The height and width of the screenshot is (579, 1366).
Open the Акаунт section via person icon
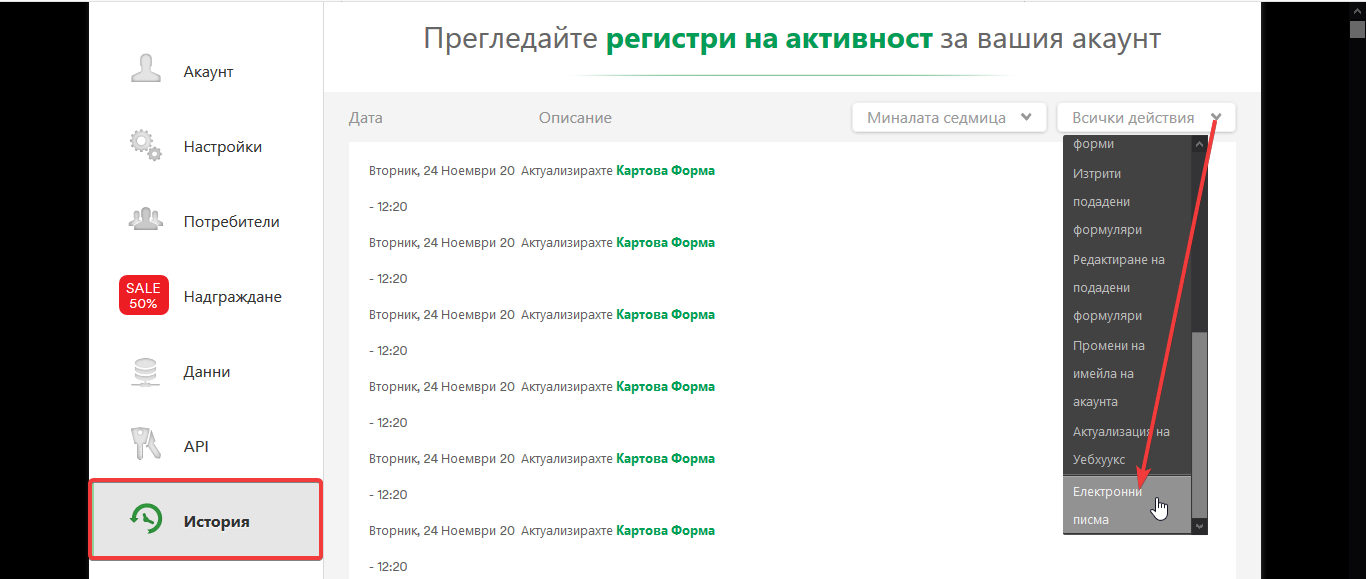[x=146, y=71]
